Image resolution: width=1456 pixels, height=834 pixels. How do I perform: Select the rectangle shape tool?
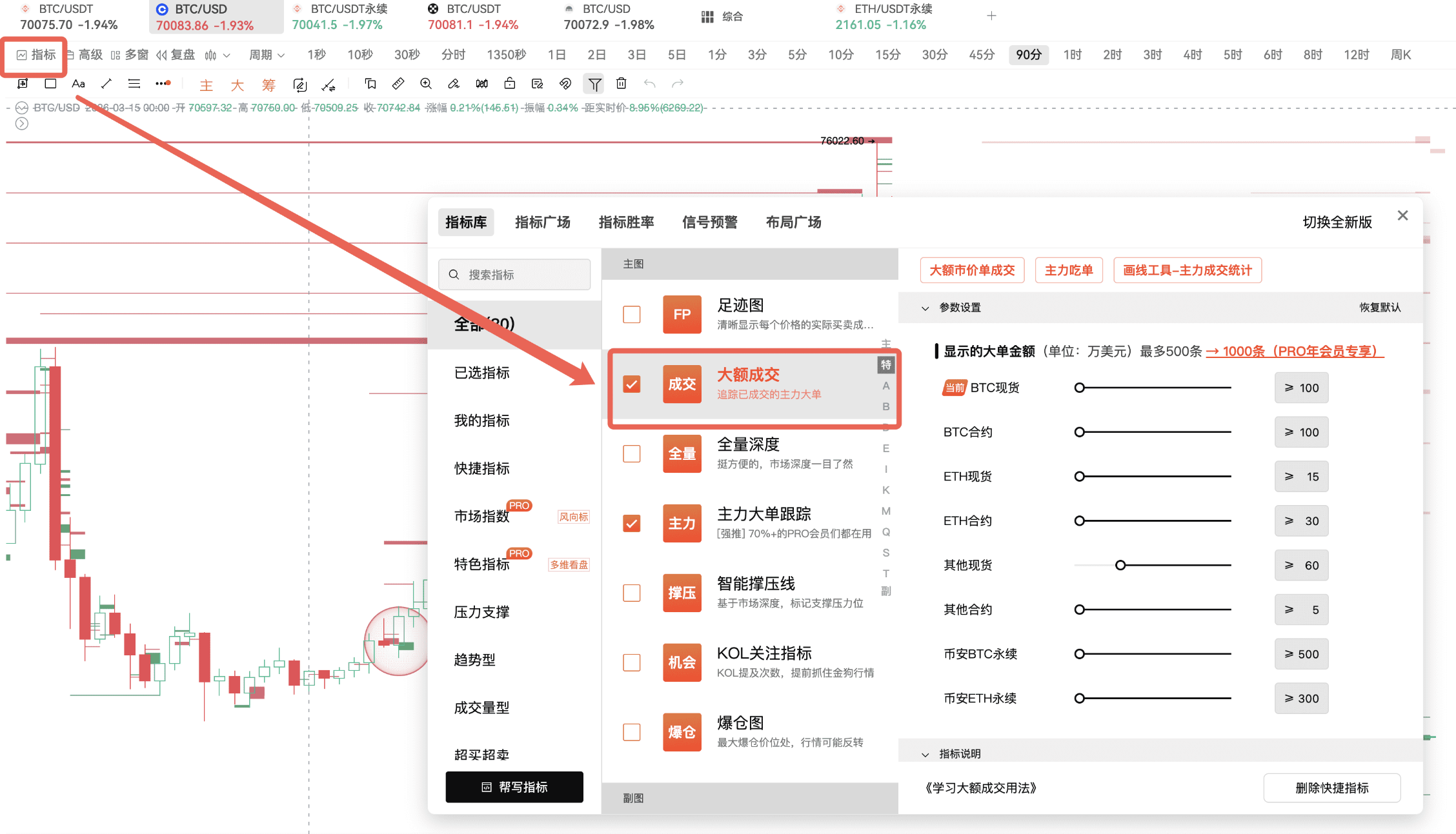click(x=50, y=84)
